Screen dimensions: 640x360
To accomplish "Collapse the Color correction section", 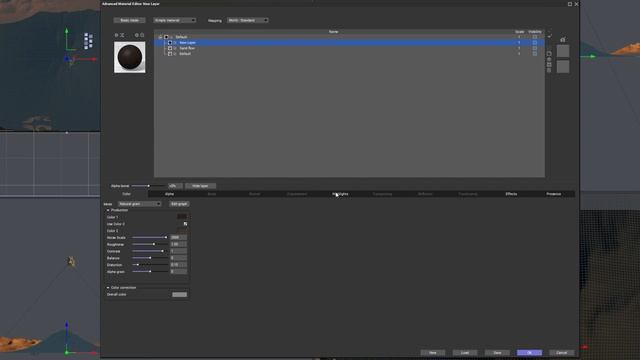I will [108, 288].
